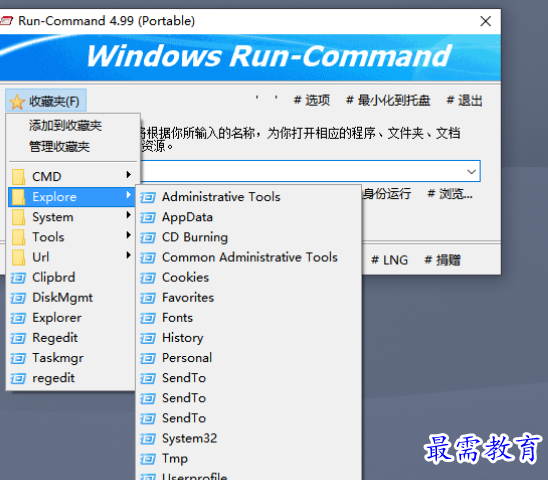Run the Explorer favorite entry
This screenshot has width=548, height=480.
tap(72, 318)
